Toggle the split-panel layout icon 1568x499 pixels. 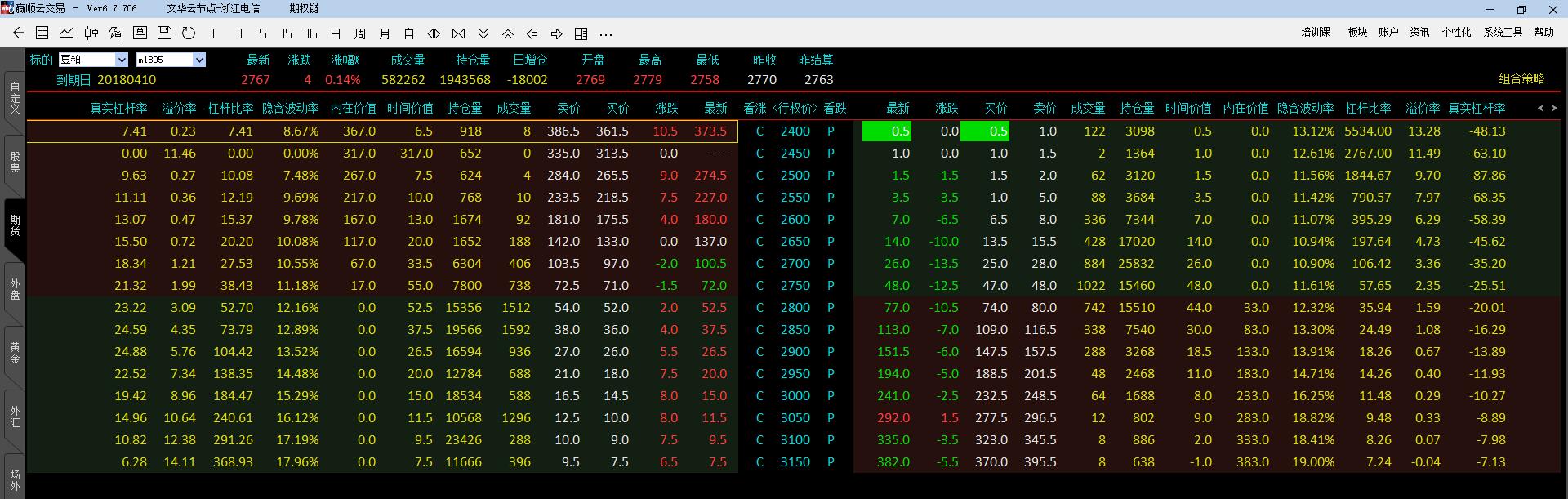click(x=581, y=33)
